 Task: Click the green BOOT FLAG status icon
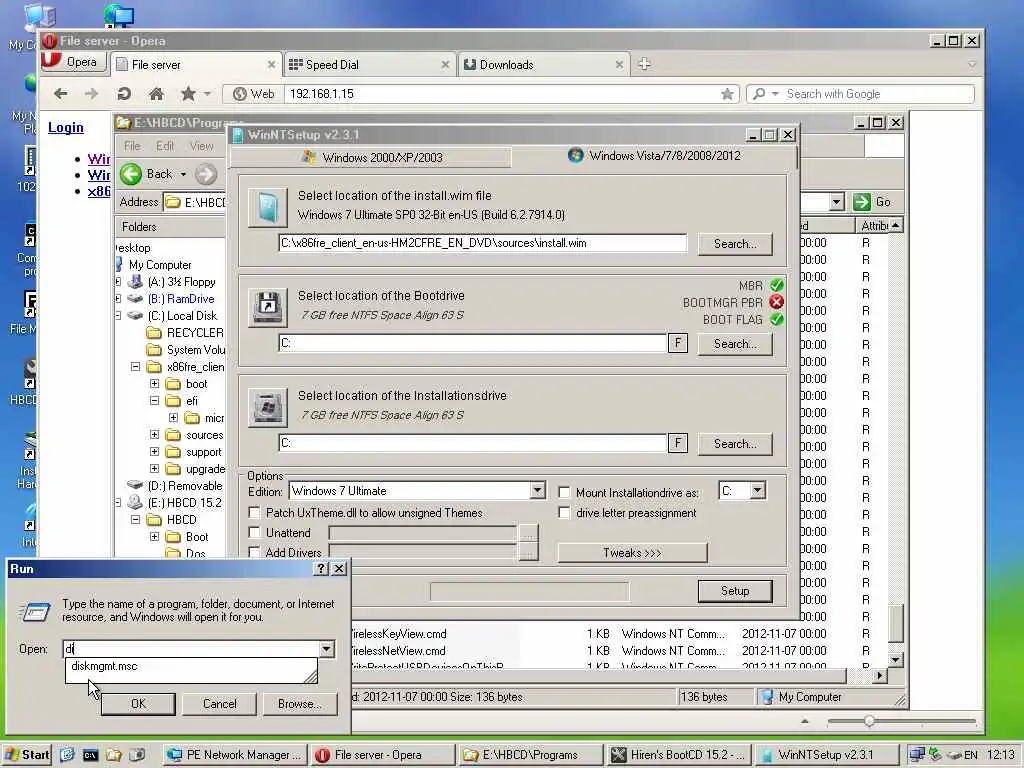point(776,319)
